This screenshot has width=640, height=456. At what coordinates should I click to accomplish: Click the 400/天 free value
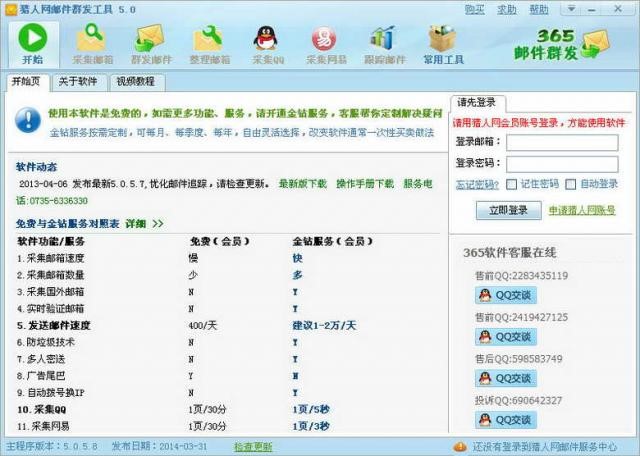(x=202, y=325)
